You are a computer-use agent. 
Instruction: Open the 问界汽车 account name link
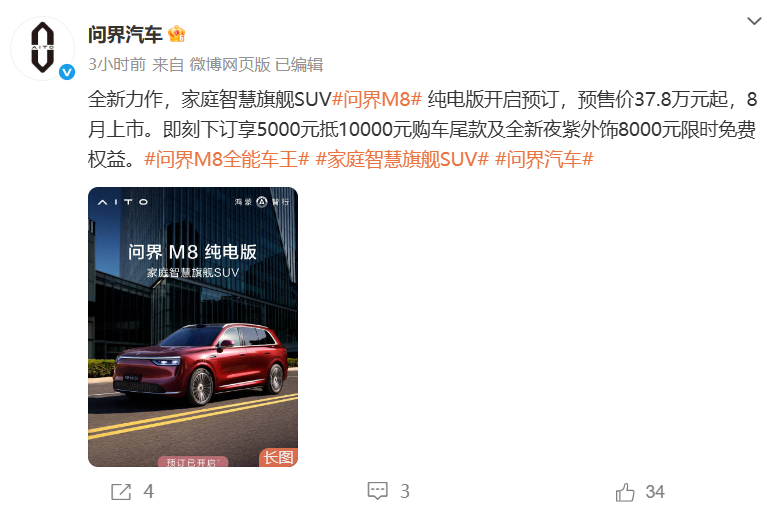[125, 34]
